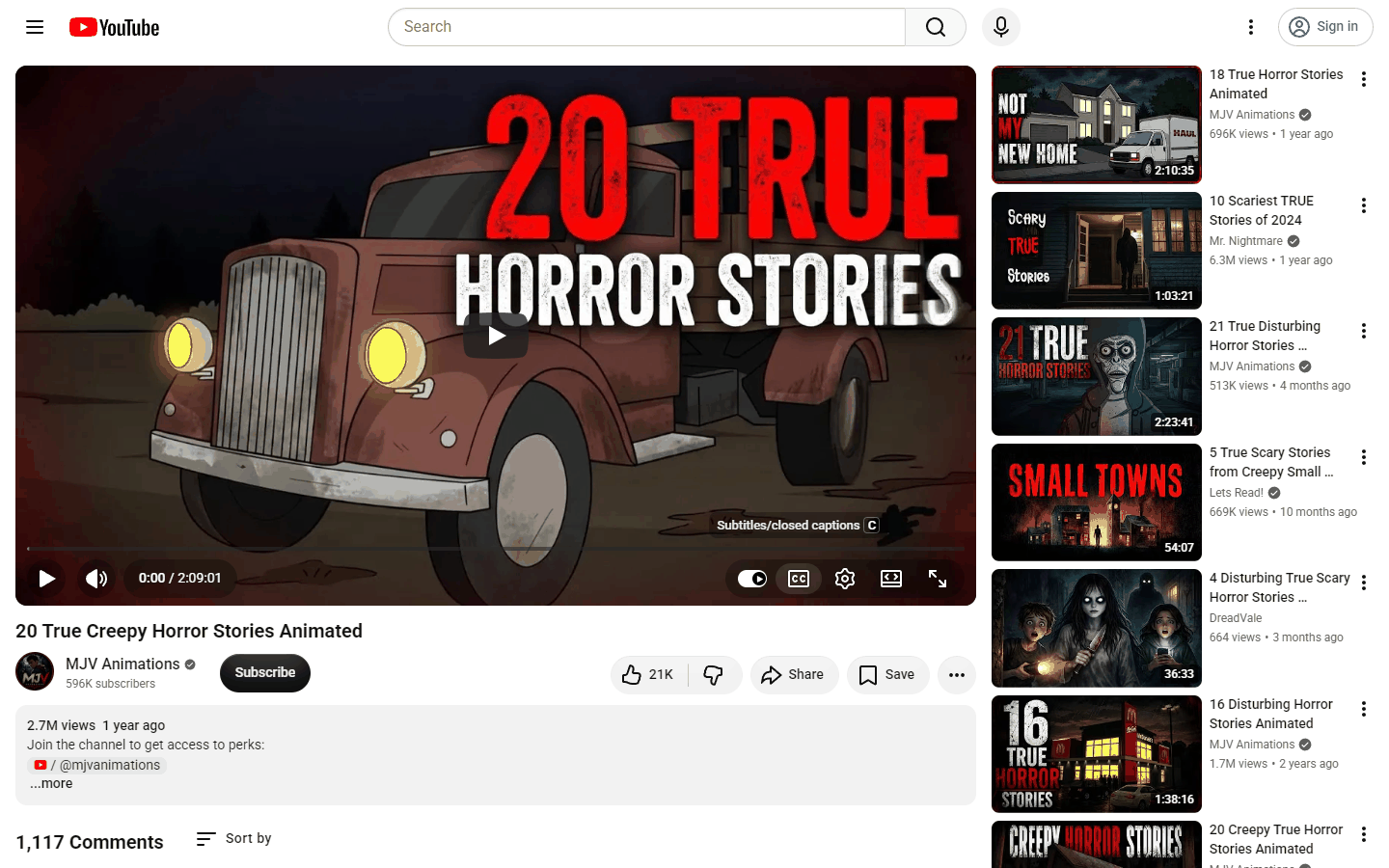The height and width of the screenshot is (868, 1389).
Task: Focus the Search input field
Action: [646, 27]
